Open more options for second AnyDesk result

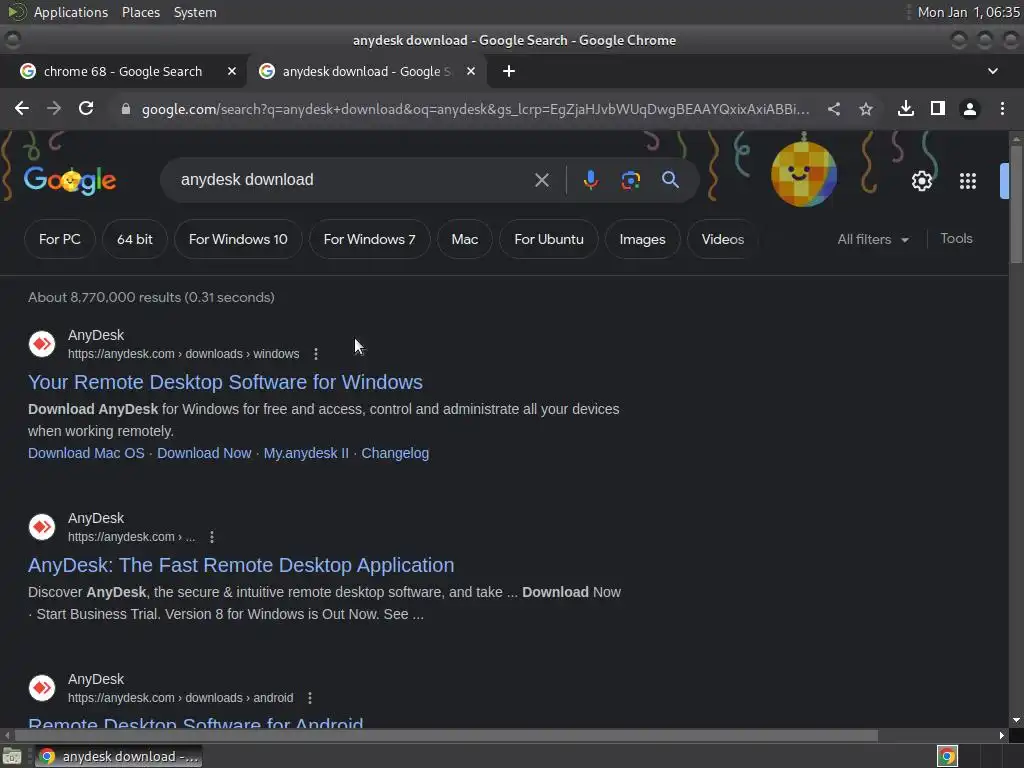tap(212, 537)
